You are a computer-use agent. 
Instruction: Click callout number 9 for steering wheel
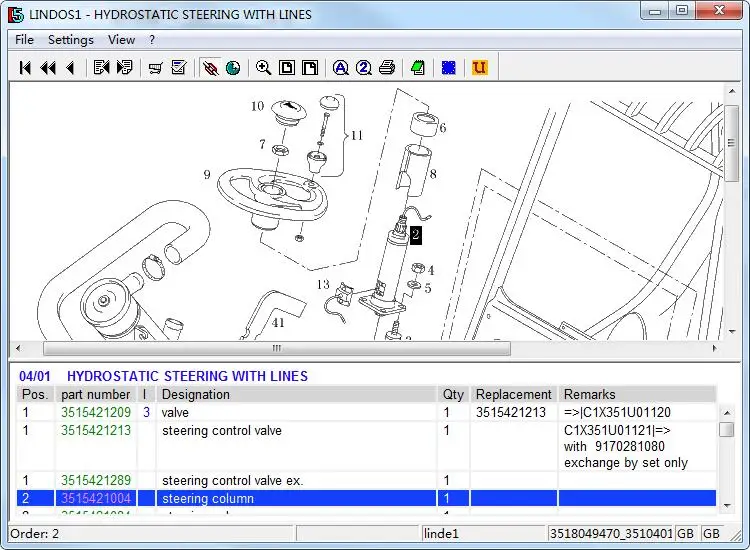pyautogui.click(x=207, y=175)
